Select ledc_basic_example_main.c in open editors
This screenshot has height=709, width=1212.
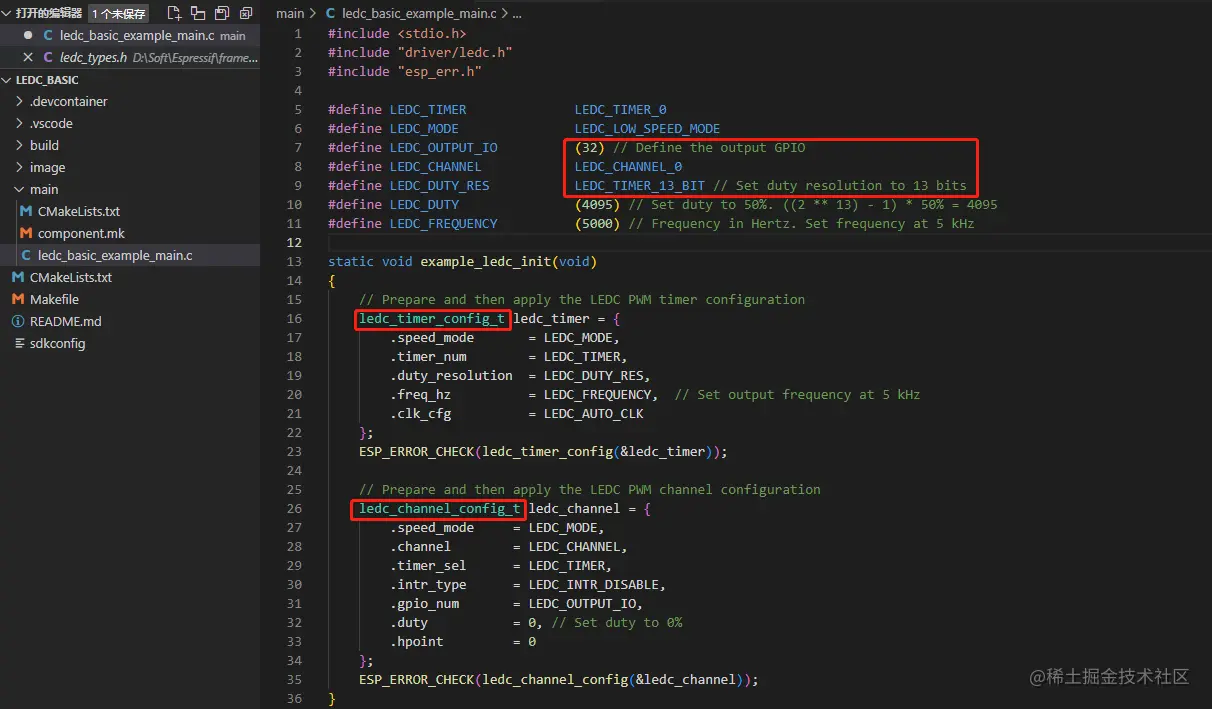pos(137,35)
